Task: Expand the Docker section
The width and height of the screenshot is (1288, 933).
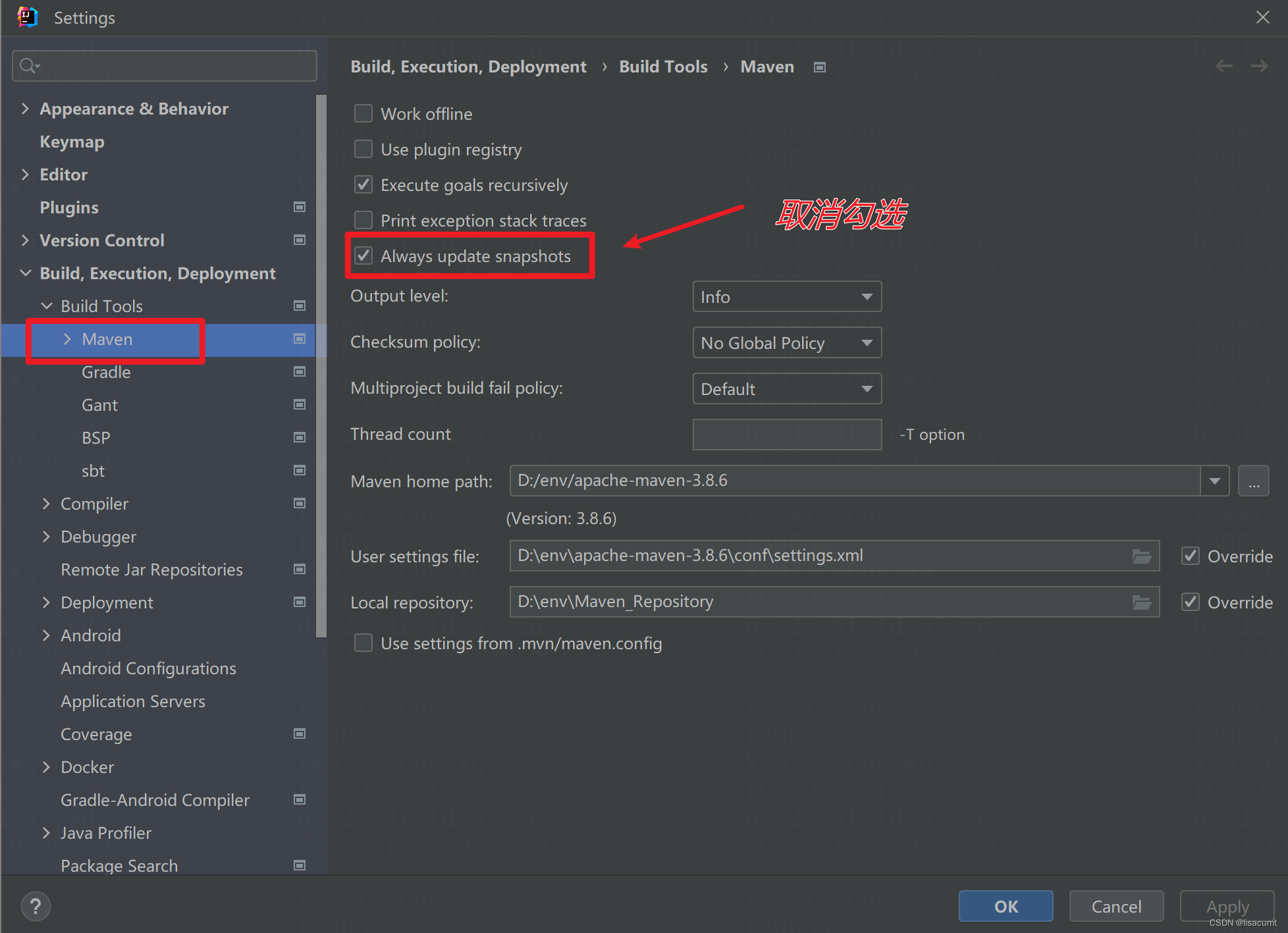Action: coord(46,767)
